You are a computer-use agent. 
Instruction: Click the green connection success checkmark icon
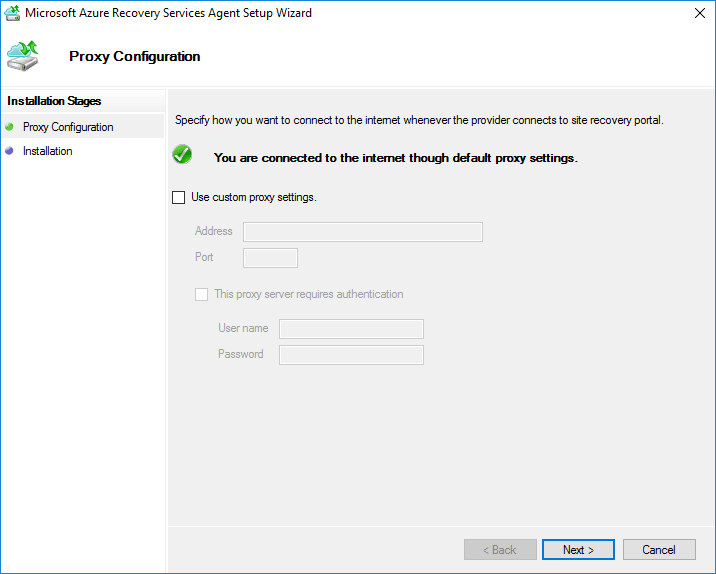[182, 155]
